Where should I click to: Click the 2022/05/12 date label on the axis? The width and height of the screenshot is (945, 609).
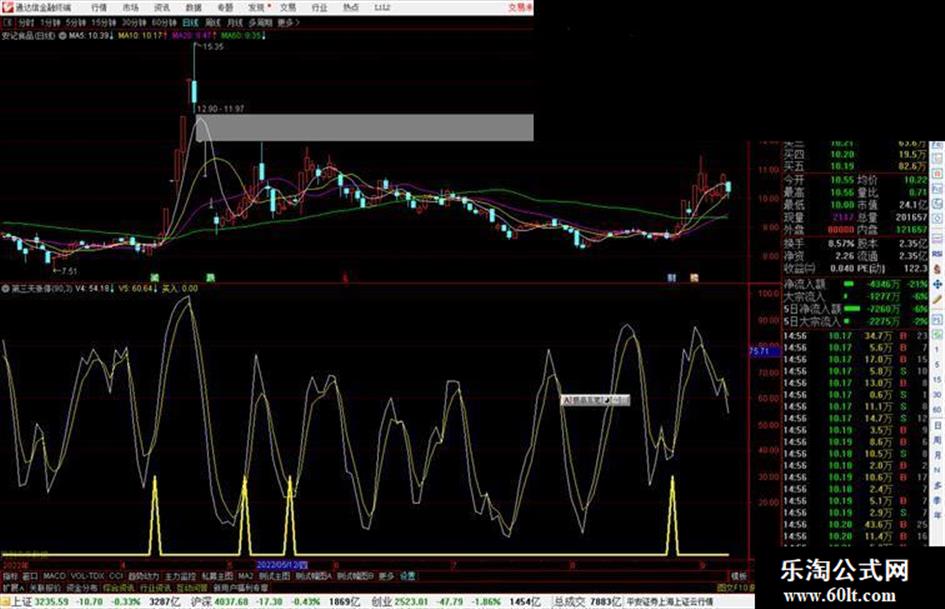(x=282, y=566)
